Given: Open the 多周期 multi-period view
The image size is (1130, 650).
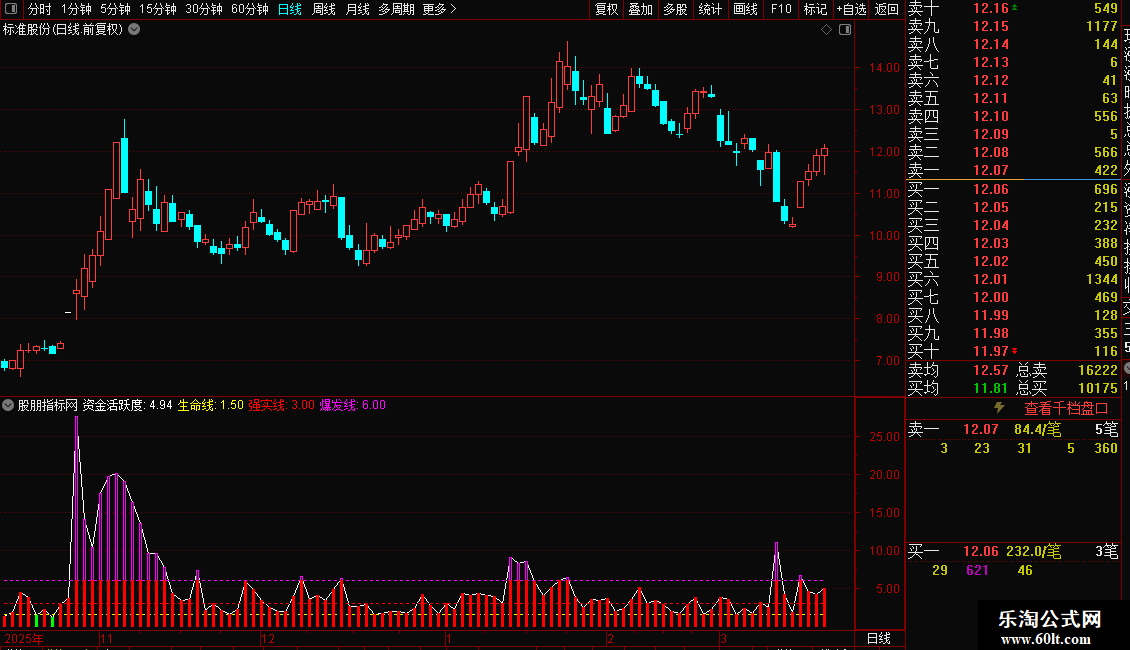Looking at the screenshot, I should [396, 9].
